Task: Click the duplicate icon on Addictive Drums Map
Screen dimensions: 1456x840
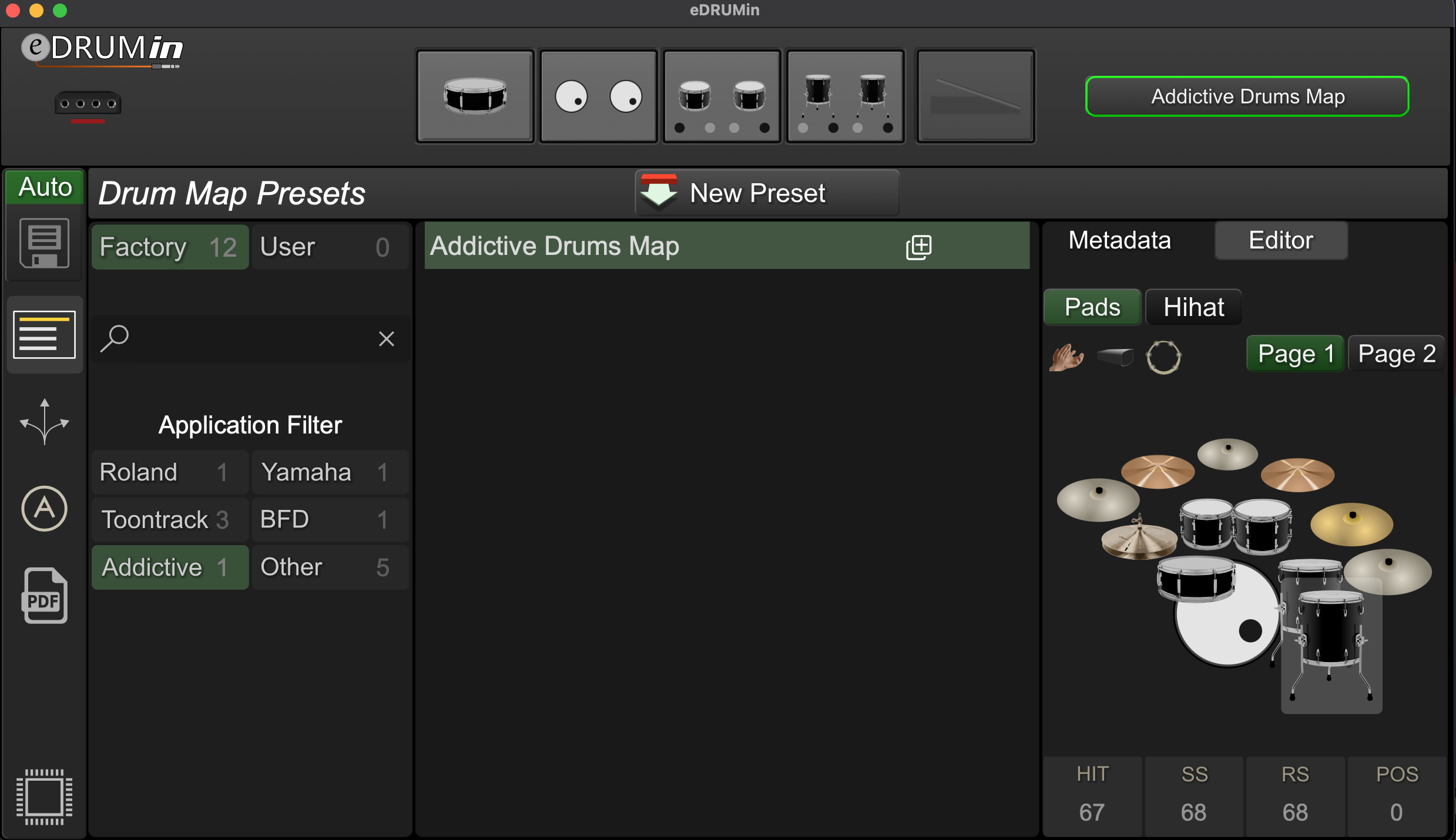Action: point(918,247)
